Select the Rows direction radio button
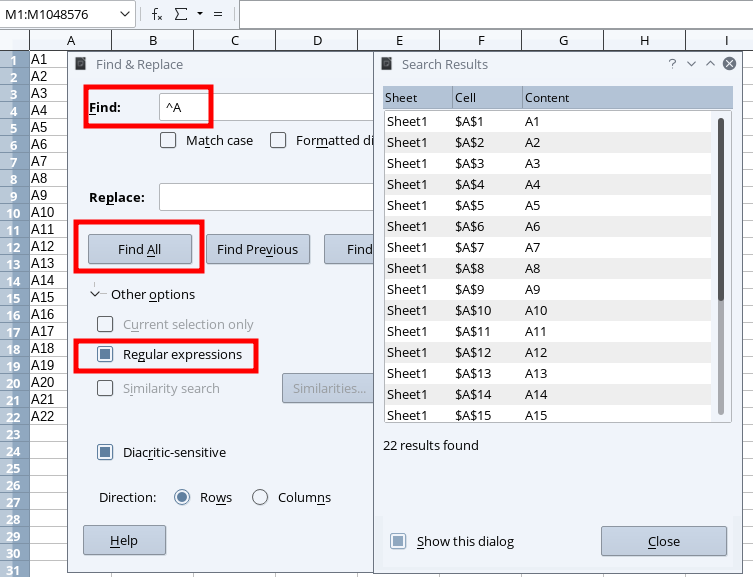The height and width of the screenshot is (577, 753). pyautogui.click(x=182, y=497)
